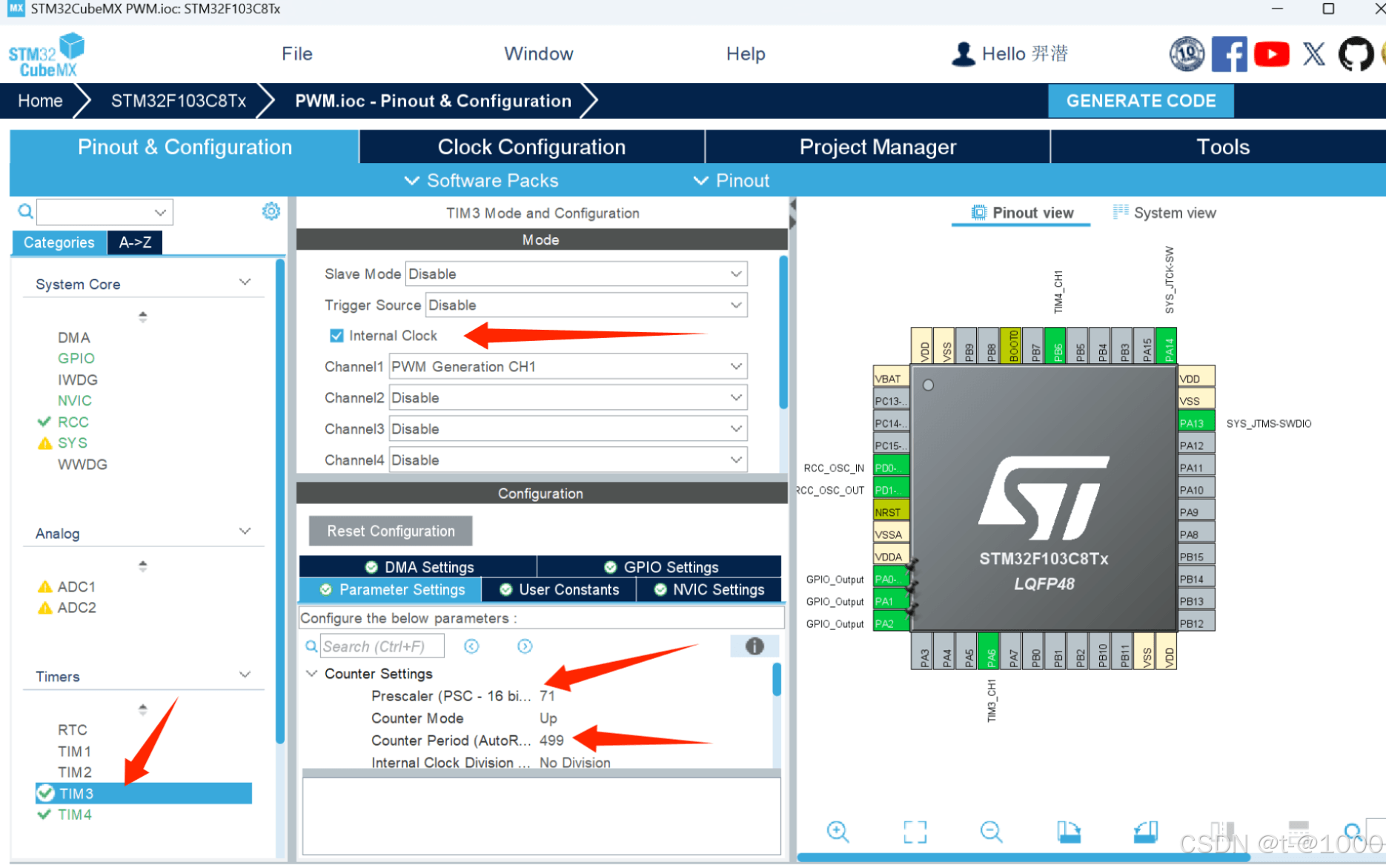Screen dimensions: 1386x868
Task: Open the DMA Settings tab
Action: 419,566
